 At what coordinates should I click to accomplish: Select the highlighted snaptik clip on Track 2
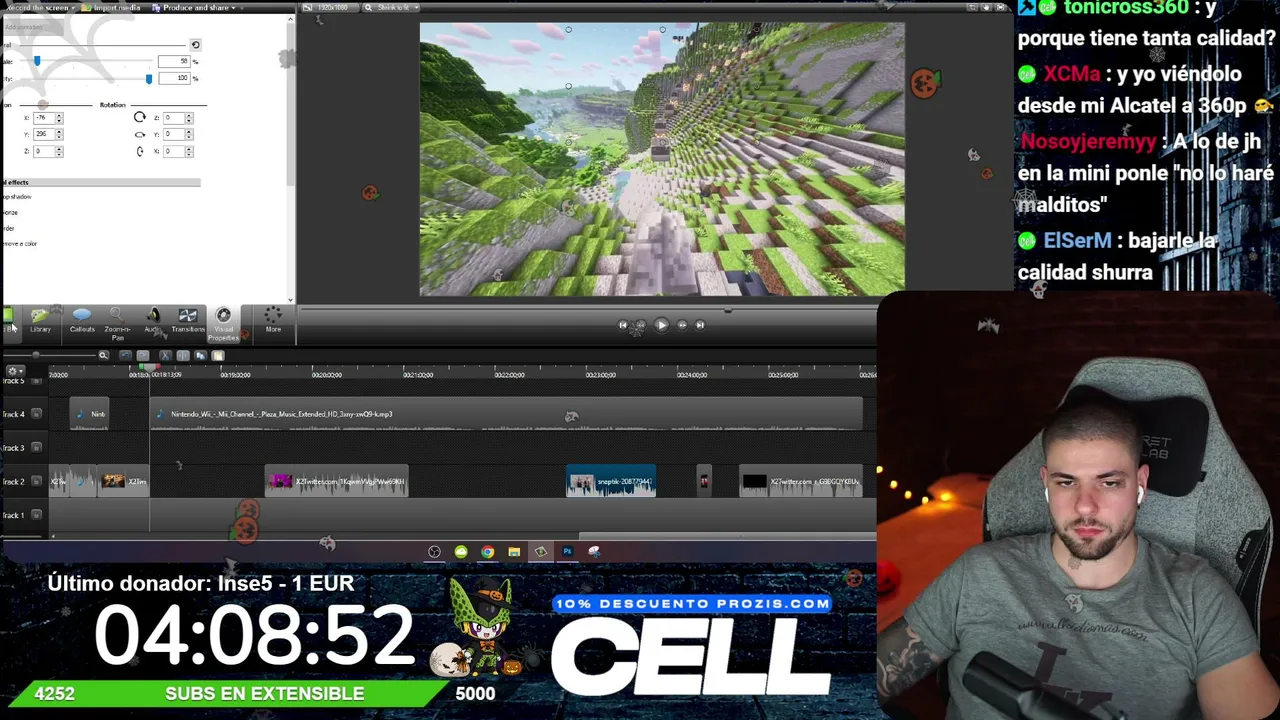[x=611, y=481]
